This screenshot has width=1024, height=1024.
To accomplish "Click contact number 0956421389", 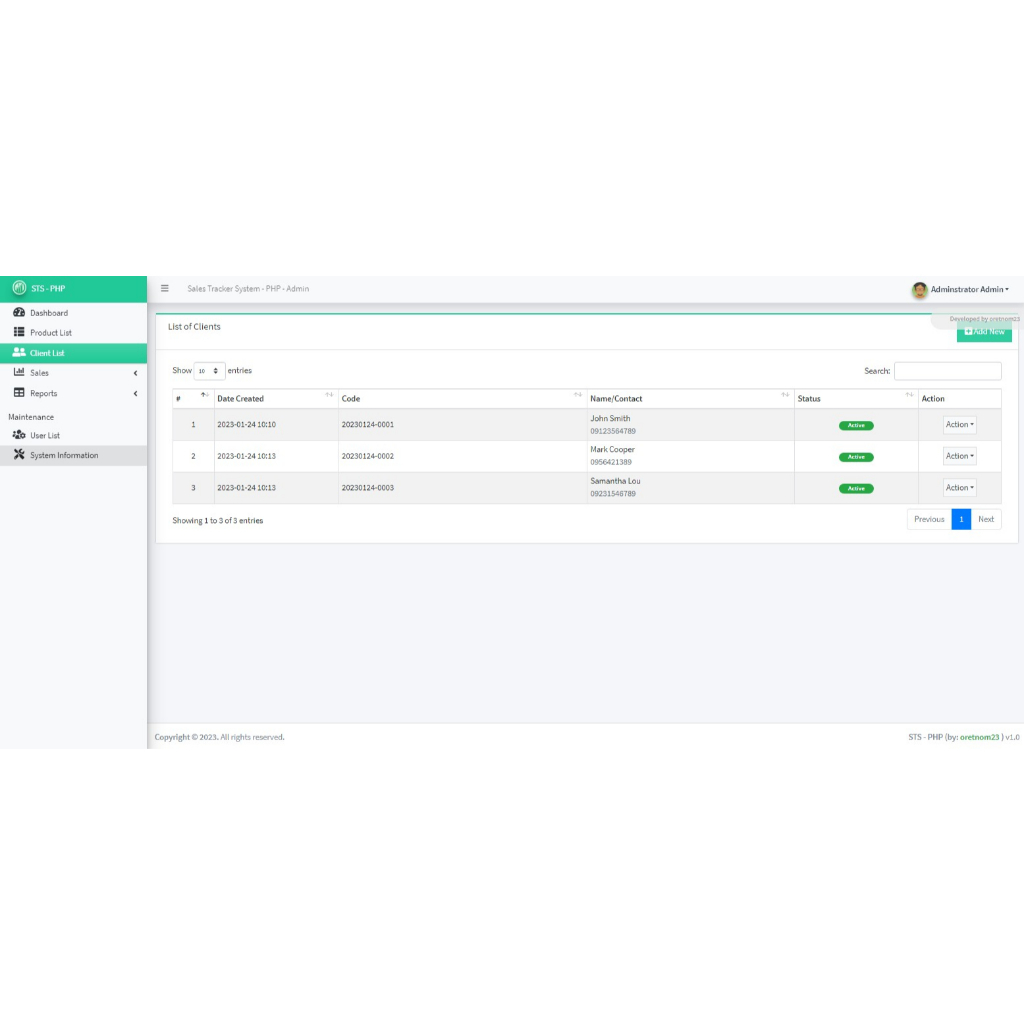I will pyautogui.click(x=611, y=462).
